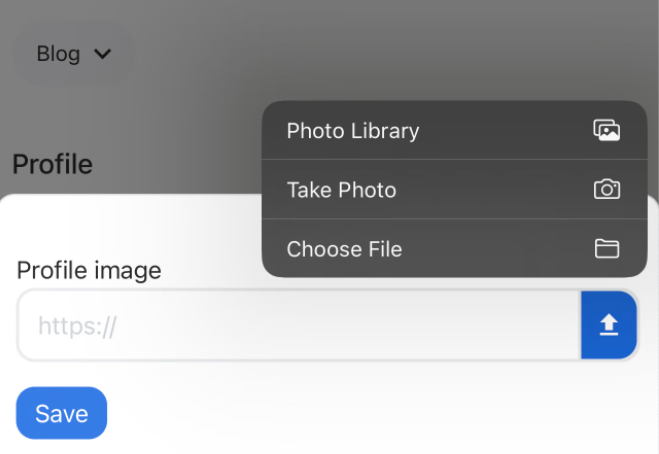This screenshot has height=454, width=659.
Task: Click the Profile heading text
Action: coord(52,164)
